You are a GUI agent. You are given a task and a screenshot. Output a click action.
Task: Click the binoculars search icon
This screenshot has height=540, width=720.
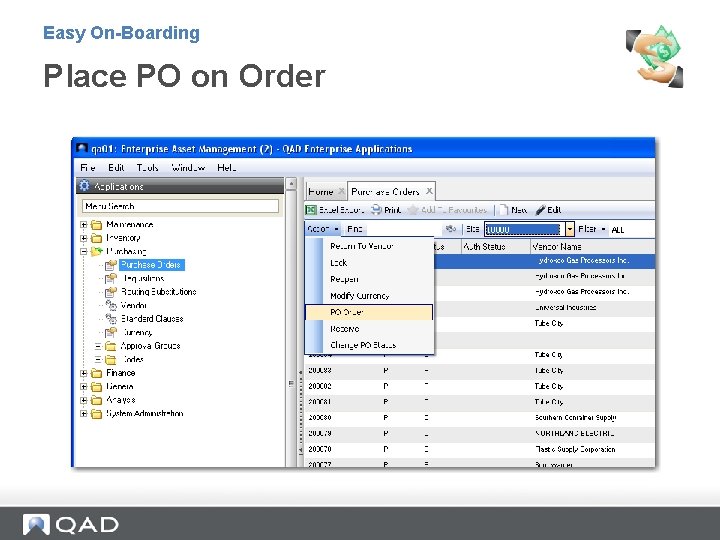451,229
